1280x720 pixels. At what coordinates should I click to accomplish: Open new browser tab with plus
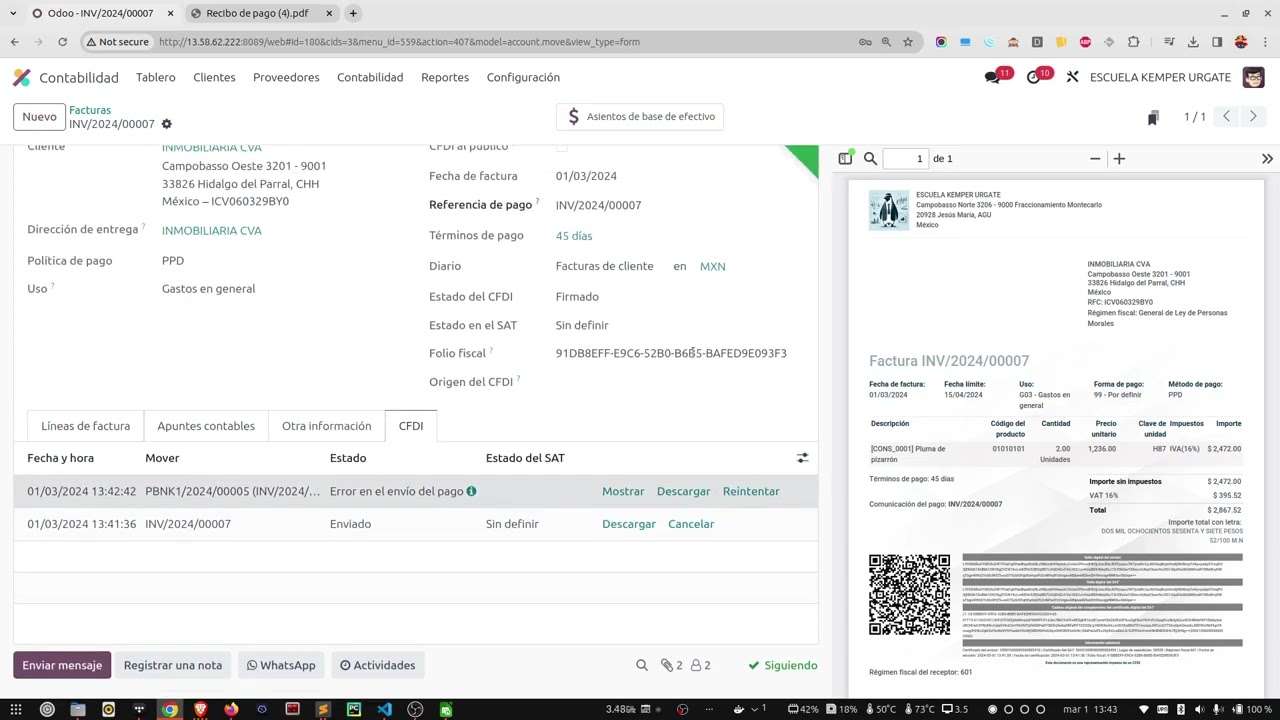click(353, 13)
